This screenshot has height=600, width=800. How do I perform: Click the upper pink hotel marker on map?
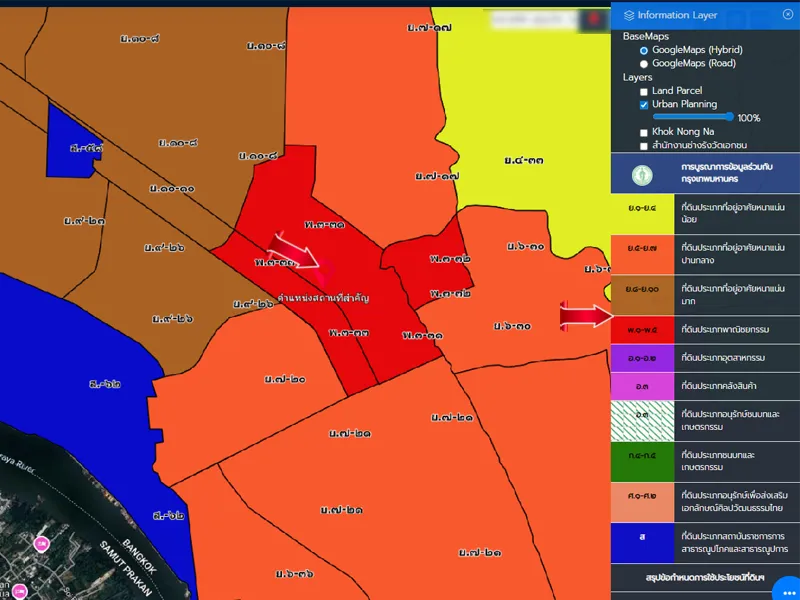42,544
